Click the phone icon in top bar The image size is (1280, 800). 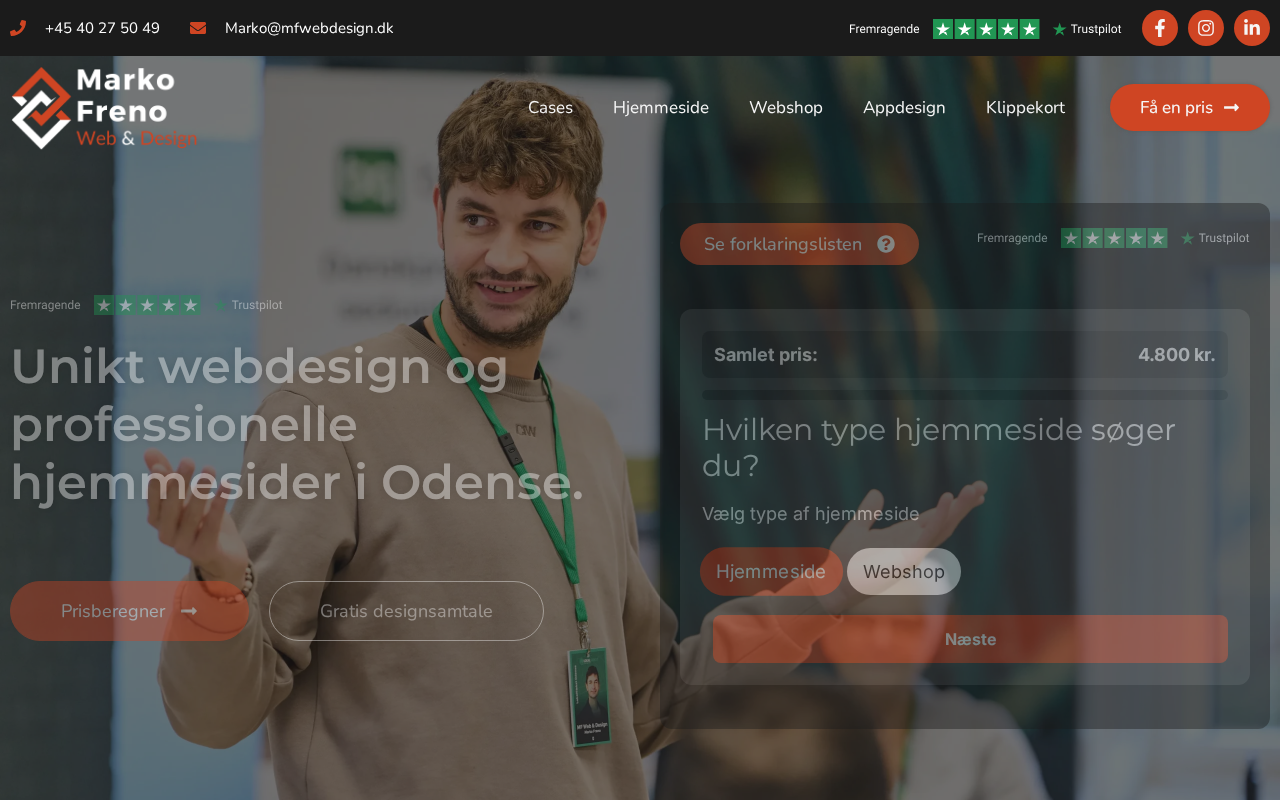pyautogui.click(x=18, y=28)
